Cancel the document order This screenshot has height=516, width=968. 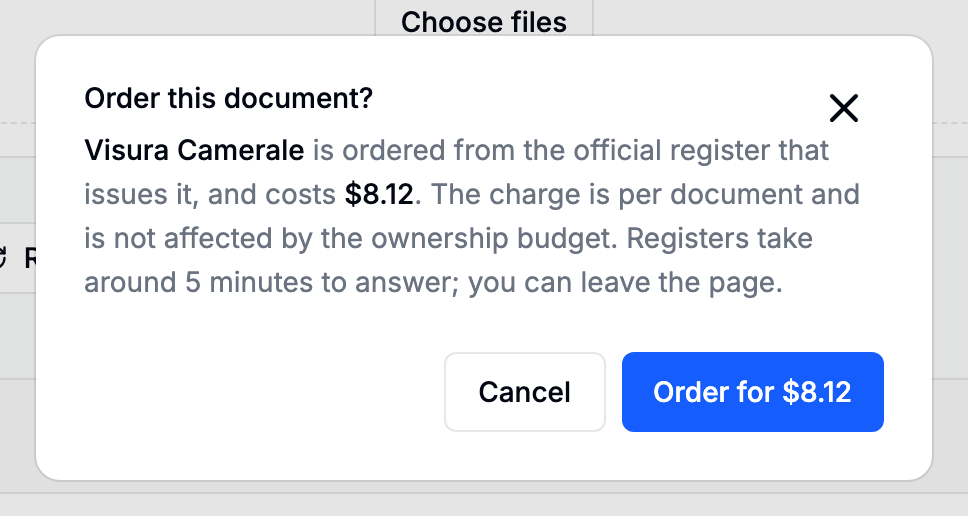pyautogui.click(x=525, y=392)
